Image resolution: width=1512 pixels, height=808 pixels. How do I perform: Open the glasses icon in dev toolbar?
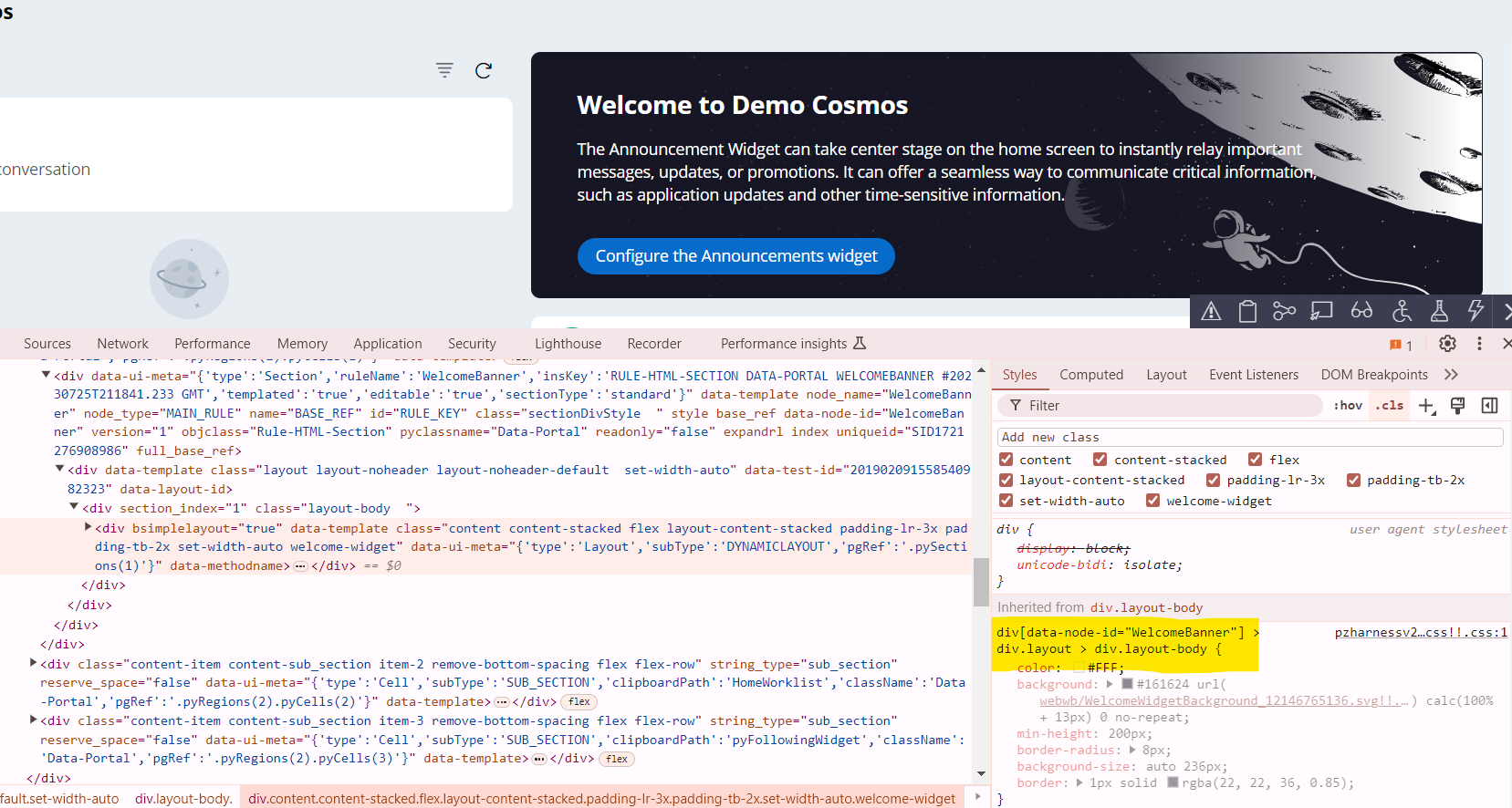click(x=1361, y=311)
